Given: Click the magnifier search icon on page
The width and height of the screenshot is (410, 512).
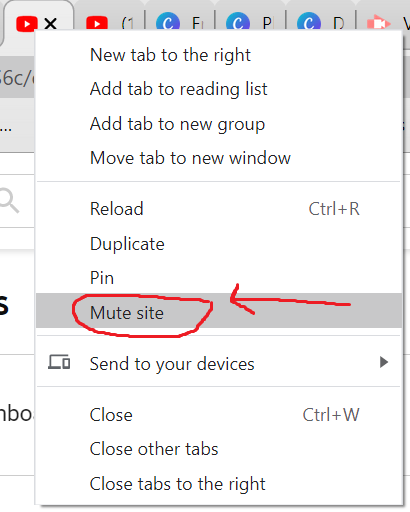Looking at the screenshot, I should tap(9, 200).
